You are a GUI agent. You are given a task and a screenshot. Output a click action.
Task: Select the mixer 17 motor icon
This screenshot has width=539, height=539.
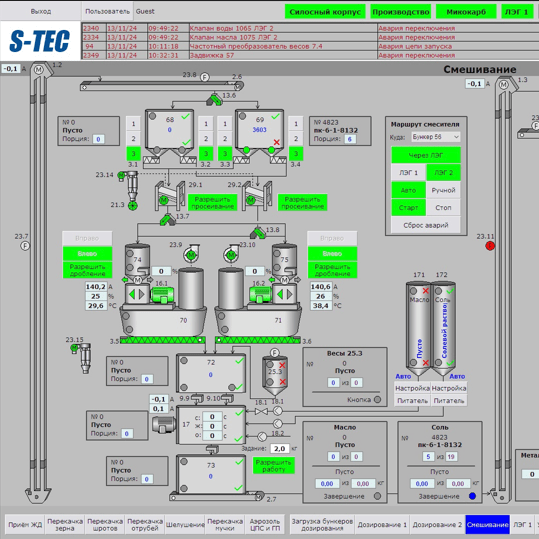tap(164, 424)
